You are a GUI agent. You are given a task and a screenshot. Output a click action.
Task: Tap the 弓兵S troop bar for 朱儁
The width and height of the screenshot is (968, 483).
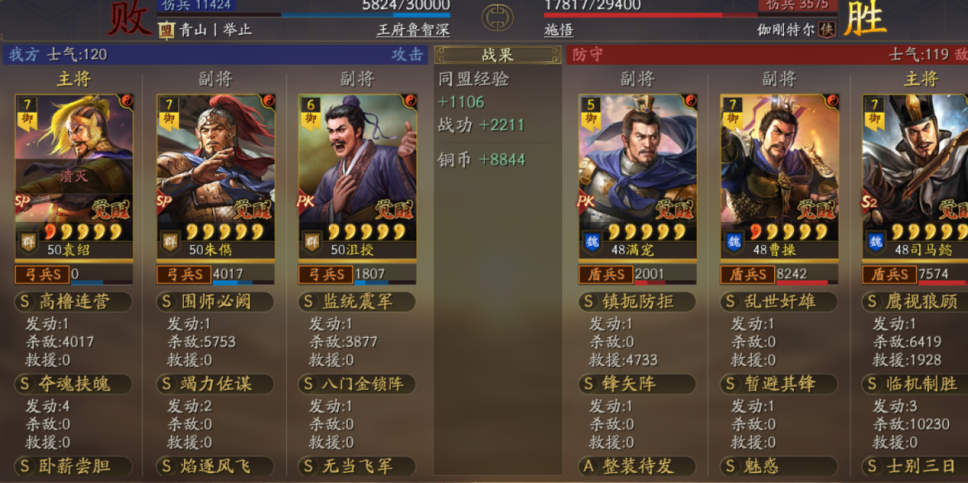[215, 274]
